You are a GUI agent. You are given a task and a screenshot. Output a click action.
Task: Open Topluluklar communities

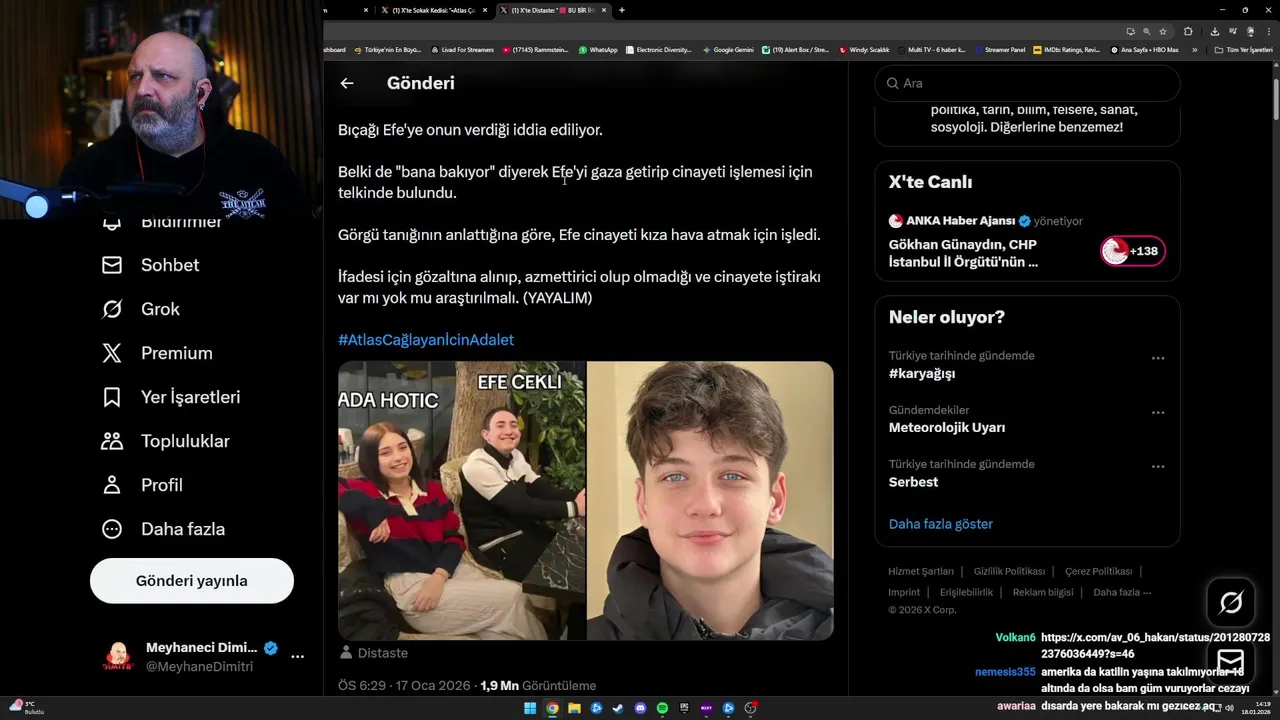point(165,441)
